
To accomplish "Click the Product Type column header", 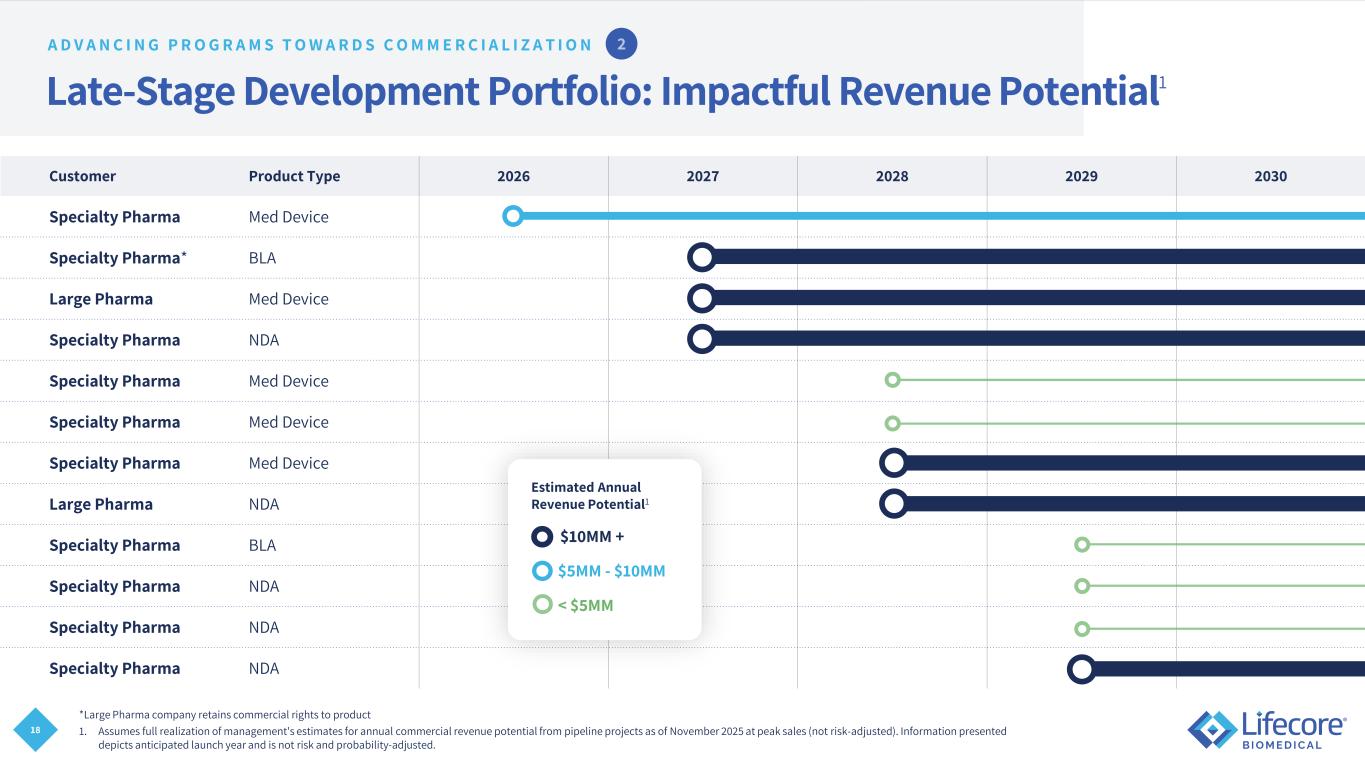I will pyautogui.click(x=294, y=176).
